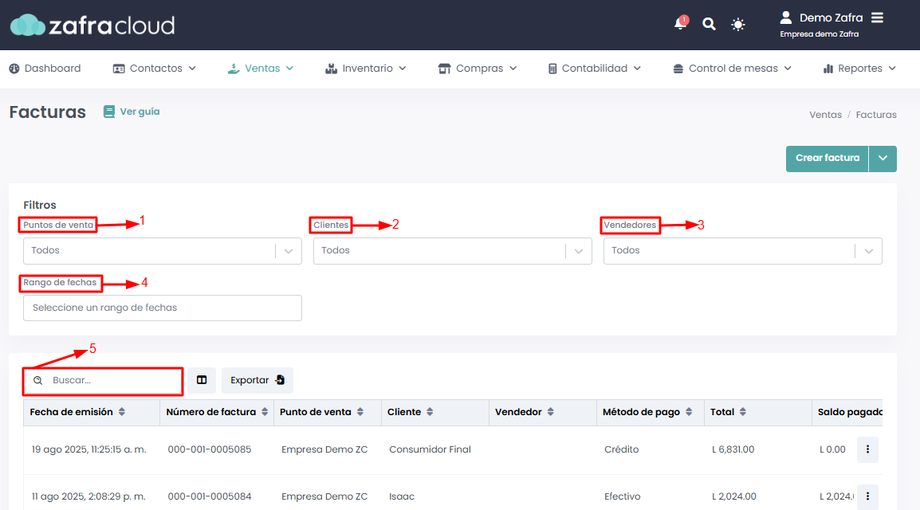Click the Inventario boxes icon
This screenshot has height=510, width=920.
coord(331,69)
